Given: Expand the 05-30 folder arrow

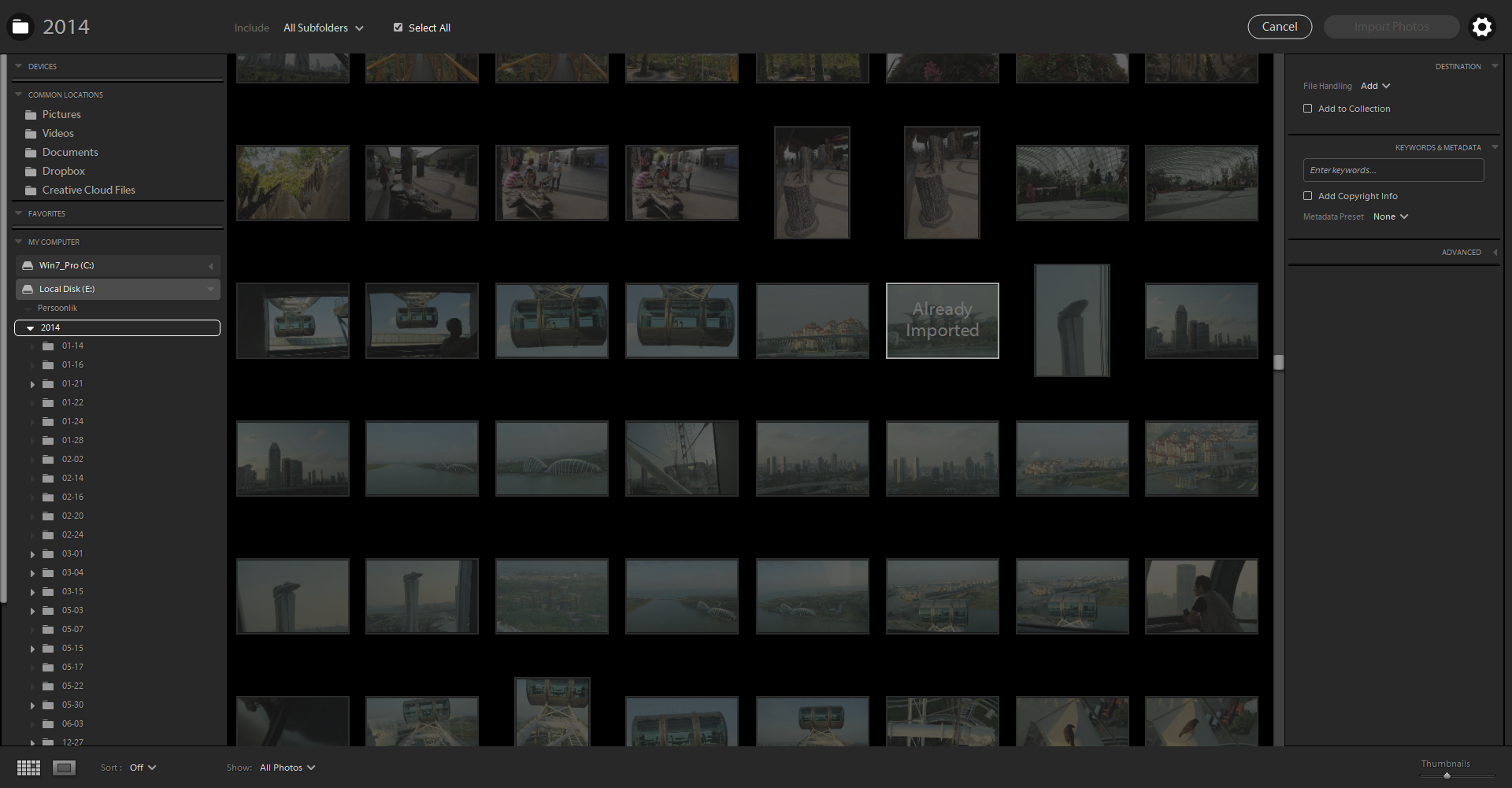Looking at the screenshot, I should [32, 705].
